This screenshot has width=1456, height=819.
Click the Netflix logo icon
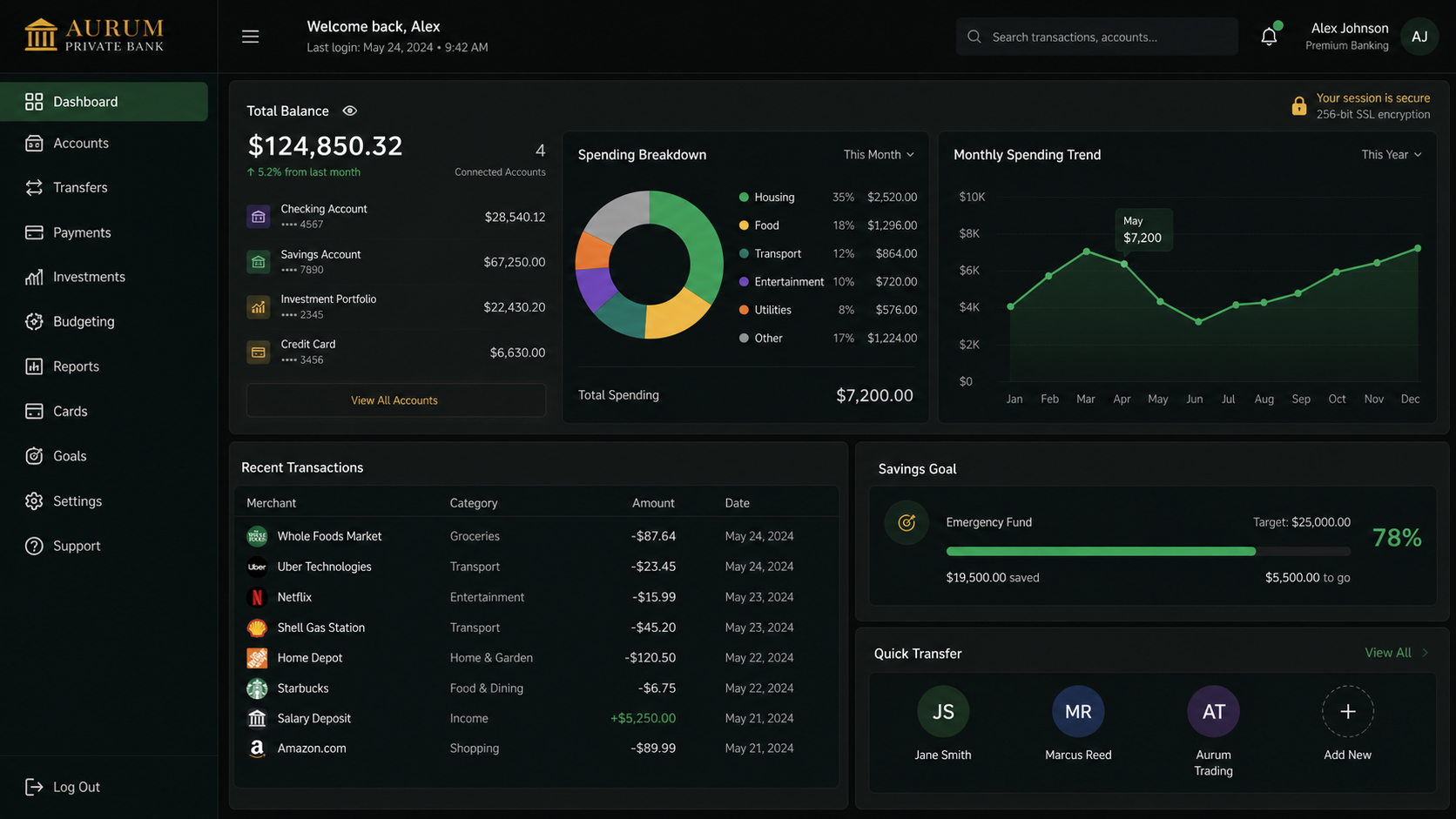257,597
